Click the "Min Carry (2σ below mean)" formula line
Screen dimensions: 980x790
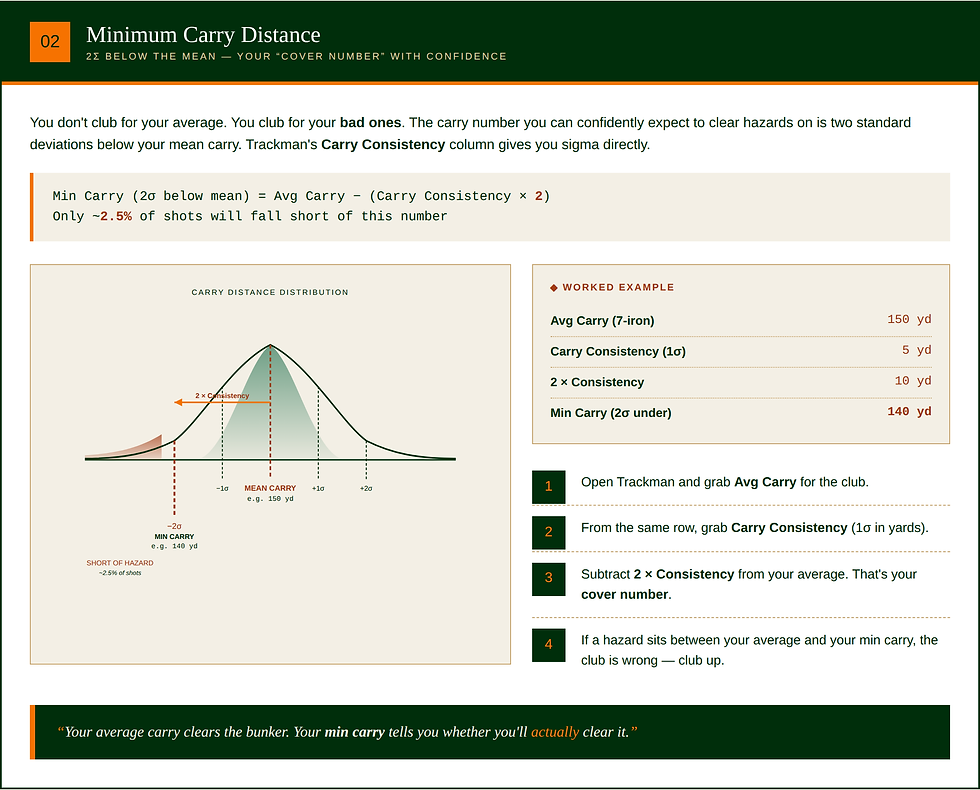(x=301, y=196)
